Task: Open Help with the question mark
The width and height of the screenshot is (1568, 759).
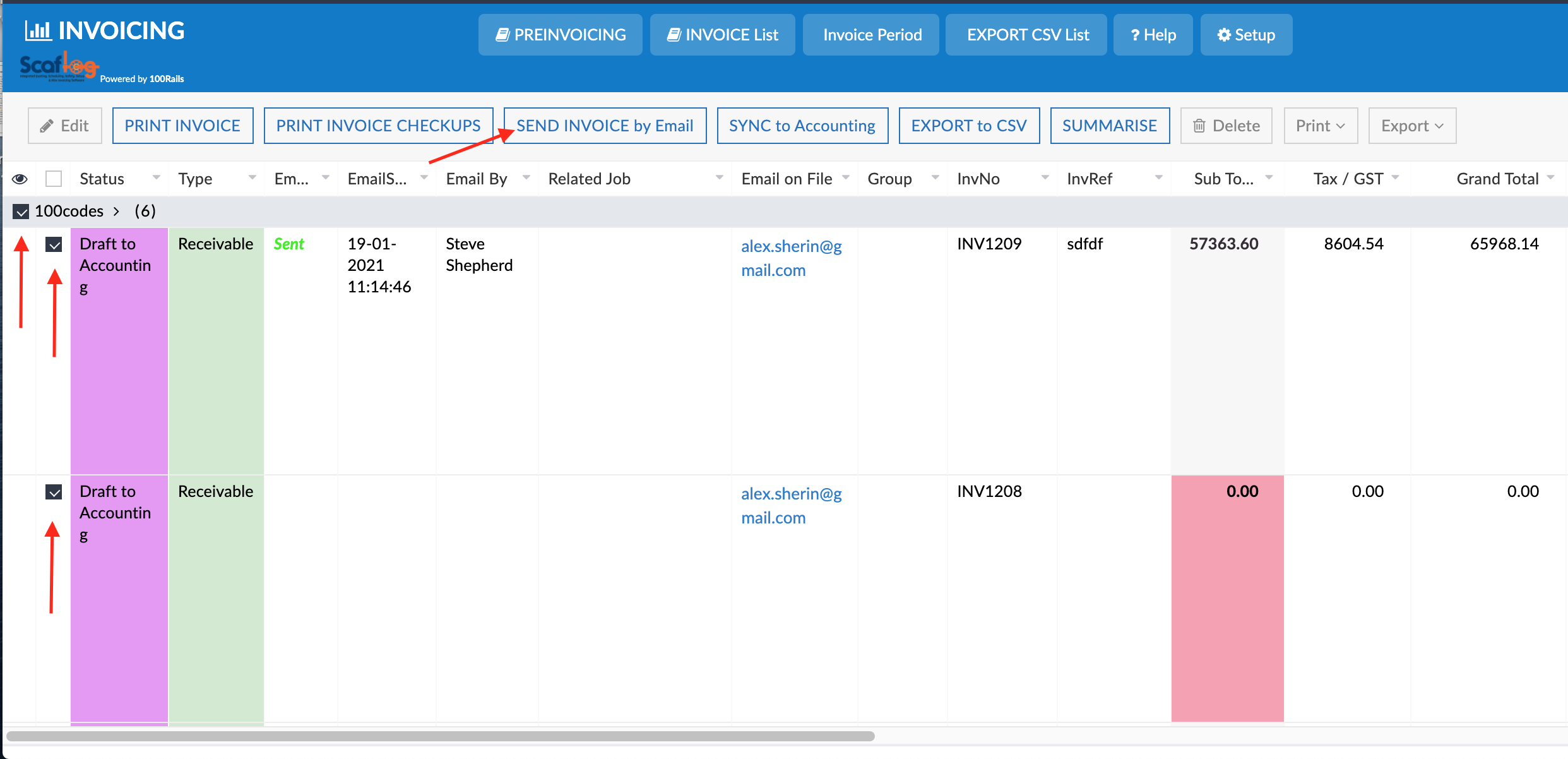Action: point(1153,35)
